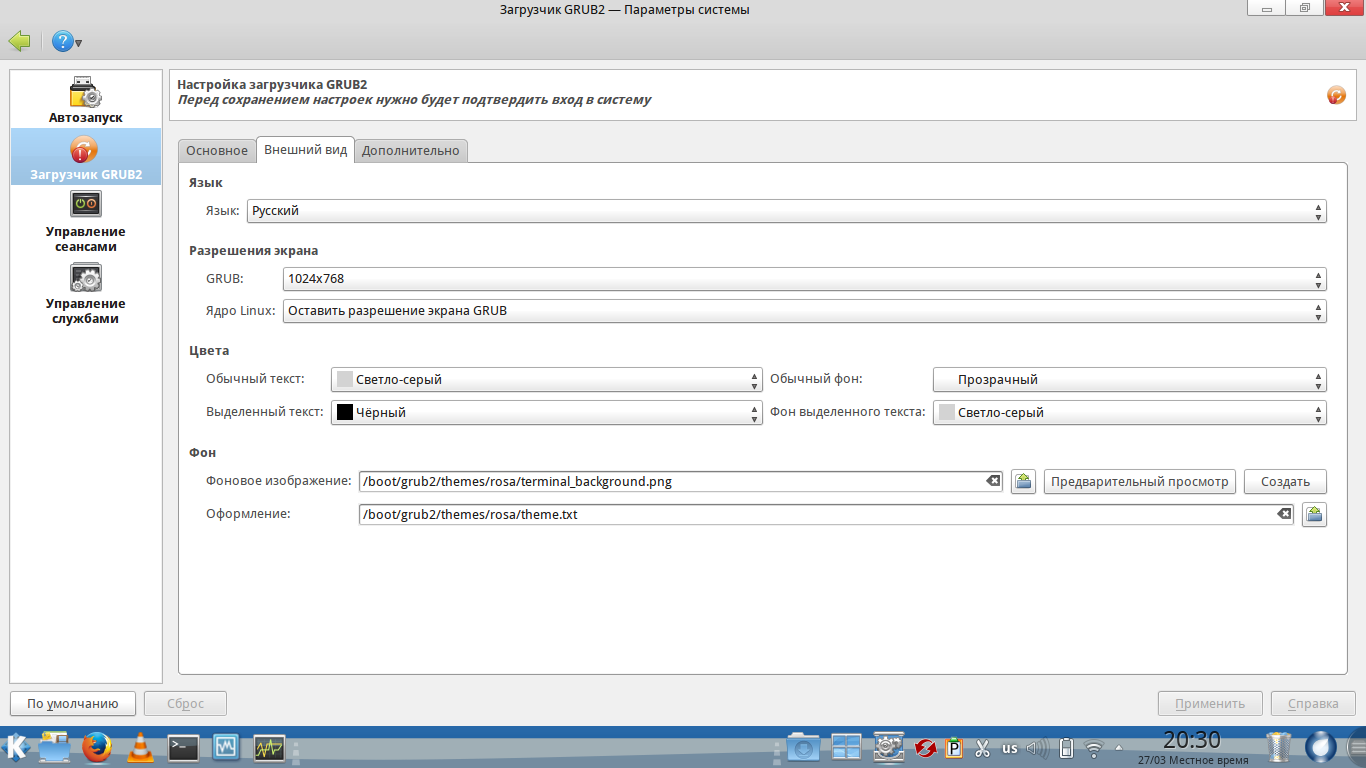Open Управление сеансами in the sidebar

click(86, 222)
